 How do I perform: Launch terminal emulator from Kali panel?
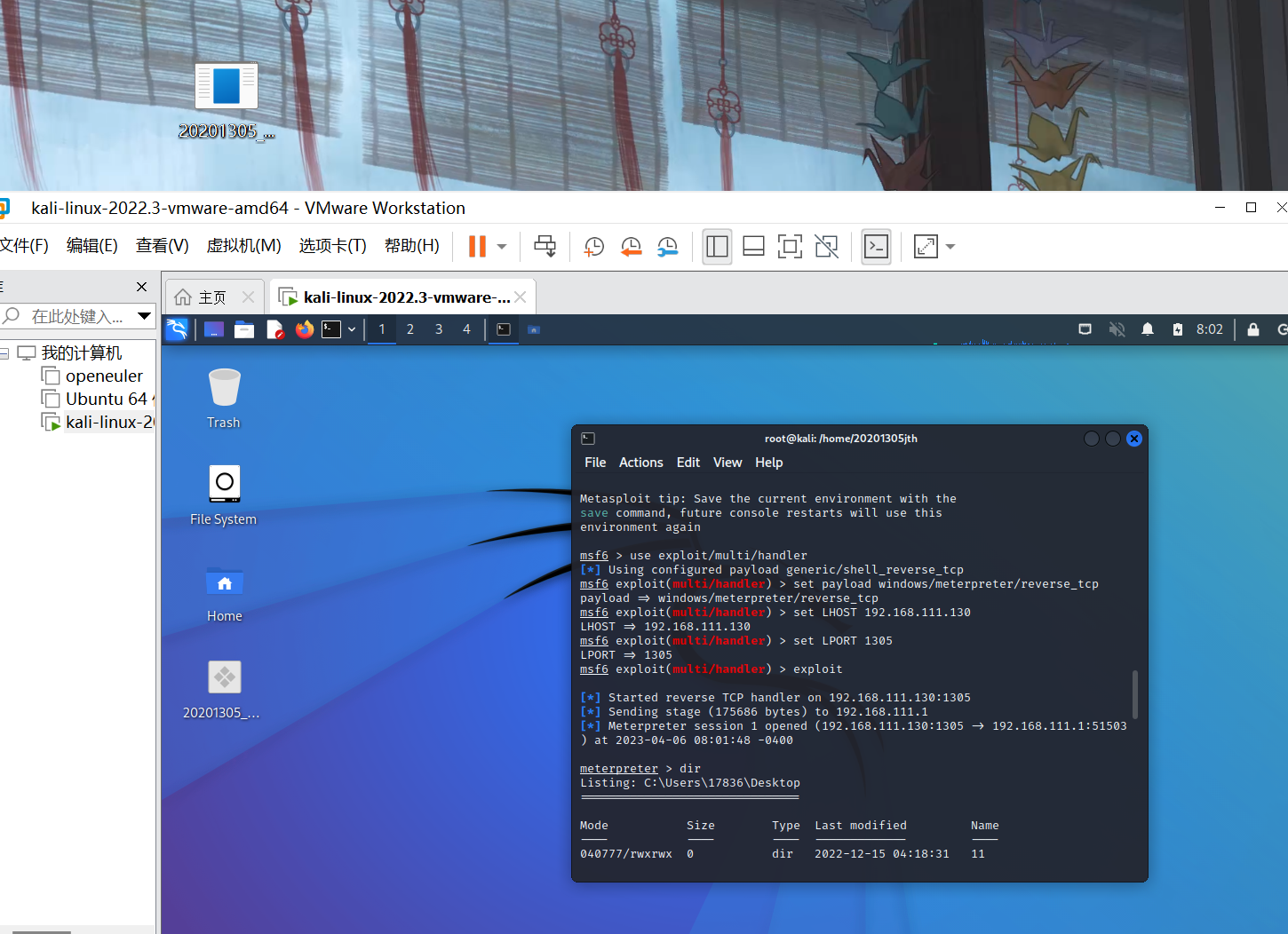click(x=331, y=329)
